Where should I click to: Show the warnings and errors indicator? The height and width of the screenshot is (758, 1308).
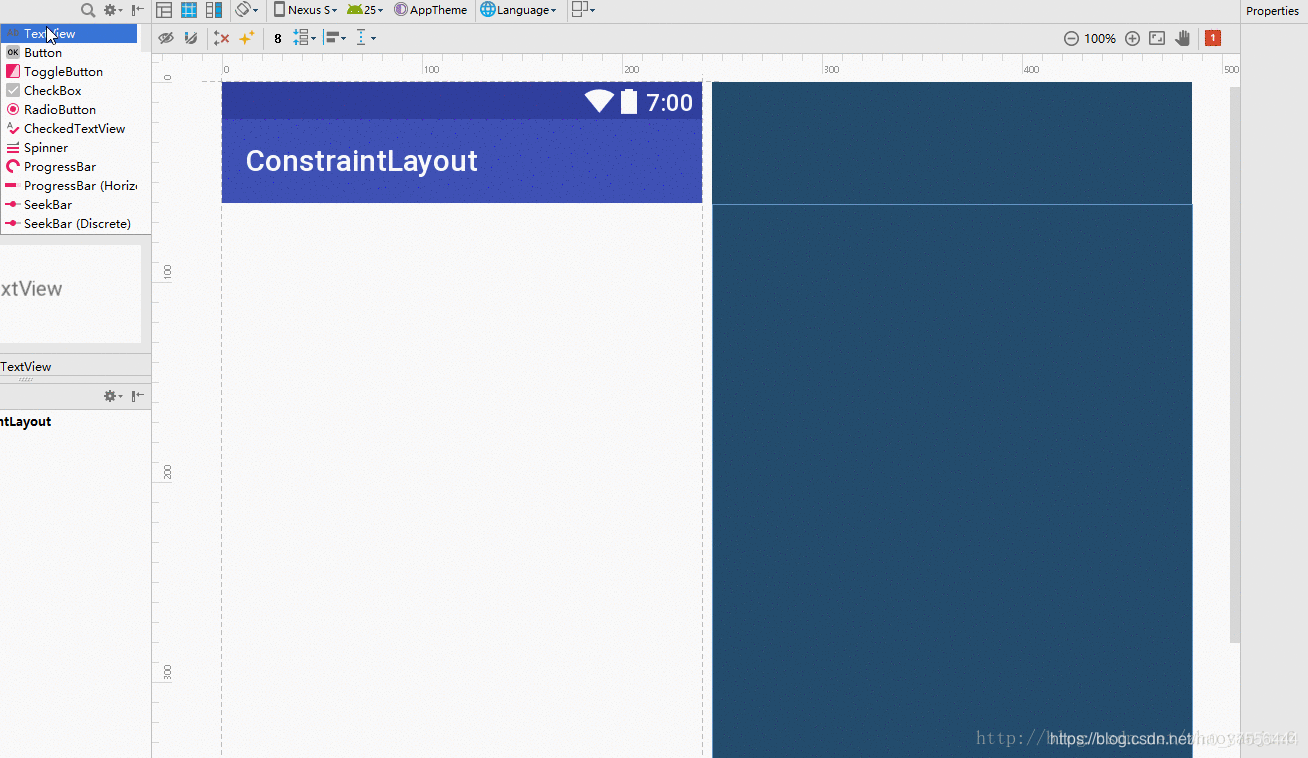pyautogui.click(x=1213, y=38)
